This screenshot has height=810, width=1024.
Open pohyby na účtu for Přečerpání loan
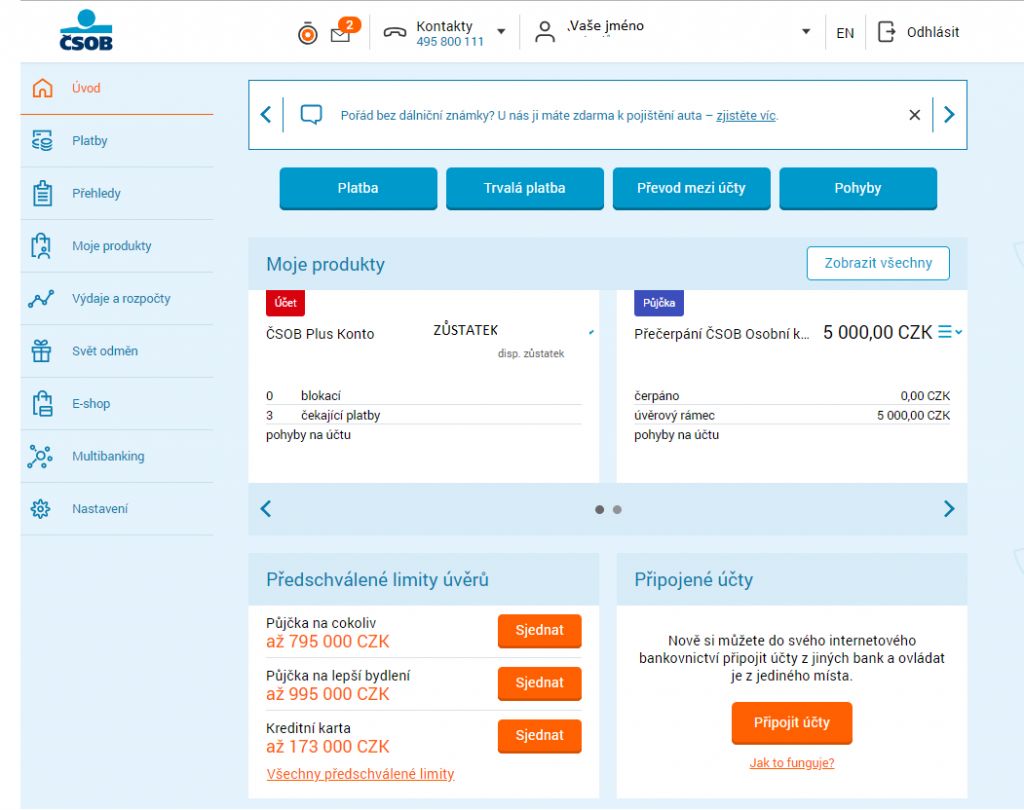[x=676, y=434]
